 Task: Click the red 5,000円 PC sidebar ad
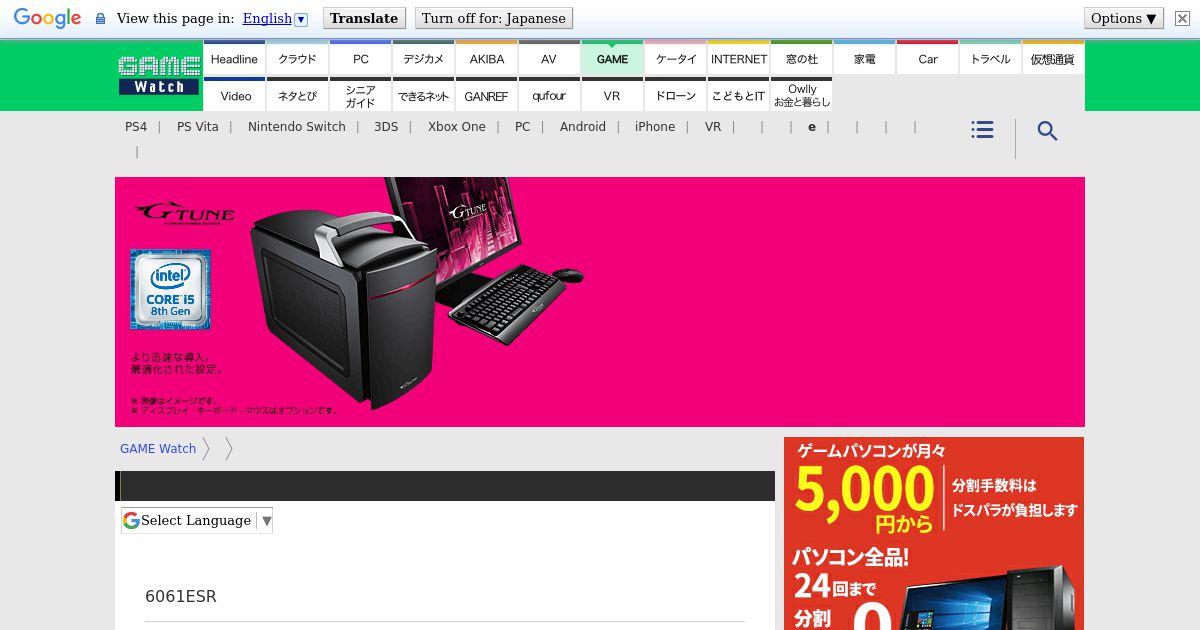click(x=934, y=533)
